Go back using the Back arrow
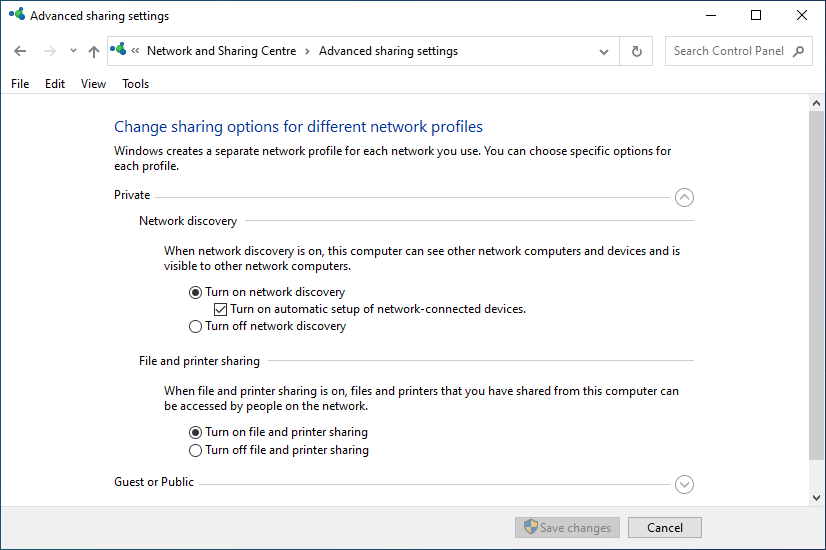This screenshot has height=550, width=826. tap(20, 51)
